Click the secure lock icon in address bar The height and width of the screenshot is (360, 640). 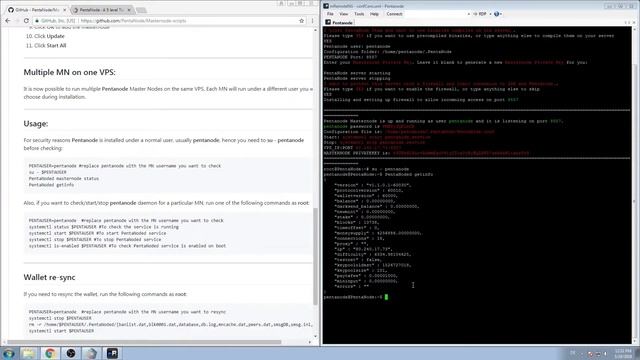click(37, 20)
